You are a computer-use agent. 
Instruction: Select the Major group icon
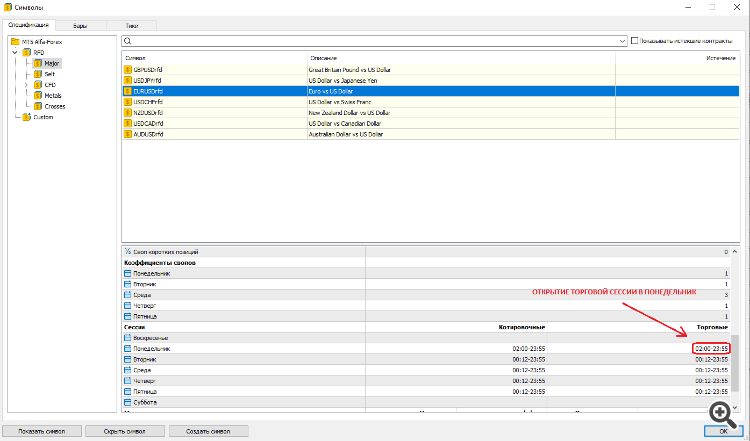point(38,63)
